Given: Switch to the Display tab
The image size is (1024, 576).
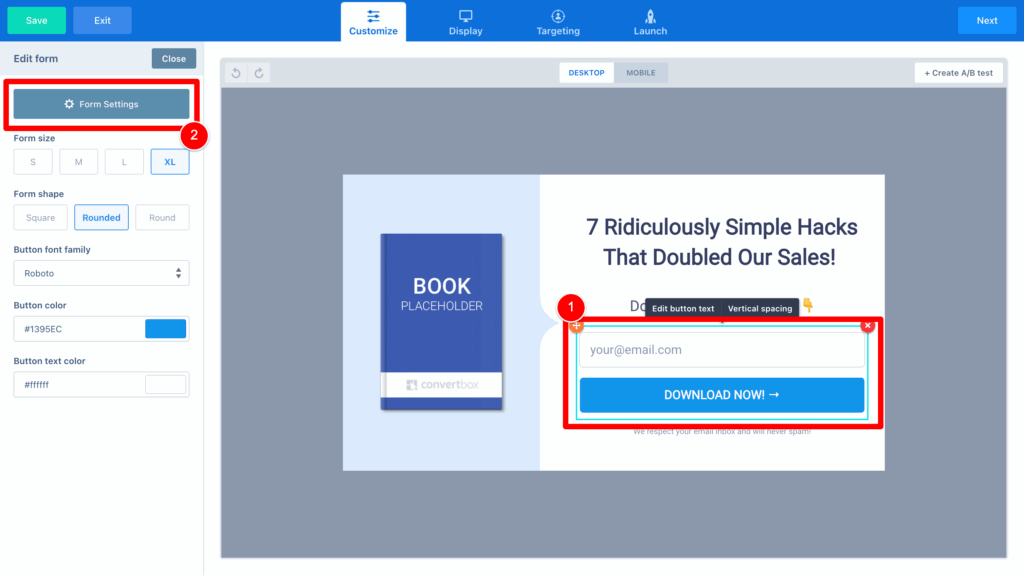Looking at the screenshot, I should pyautogui.click(x=465, y=21).
